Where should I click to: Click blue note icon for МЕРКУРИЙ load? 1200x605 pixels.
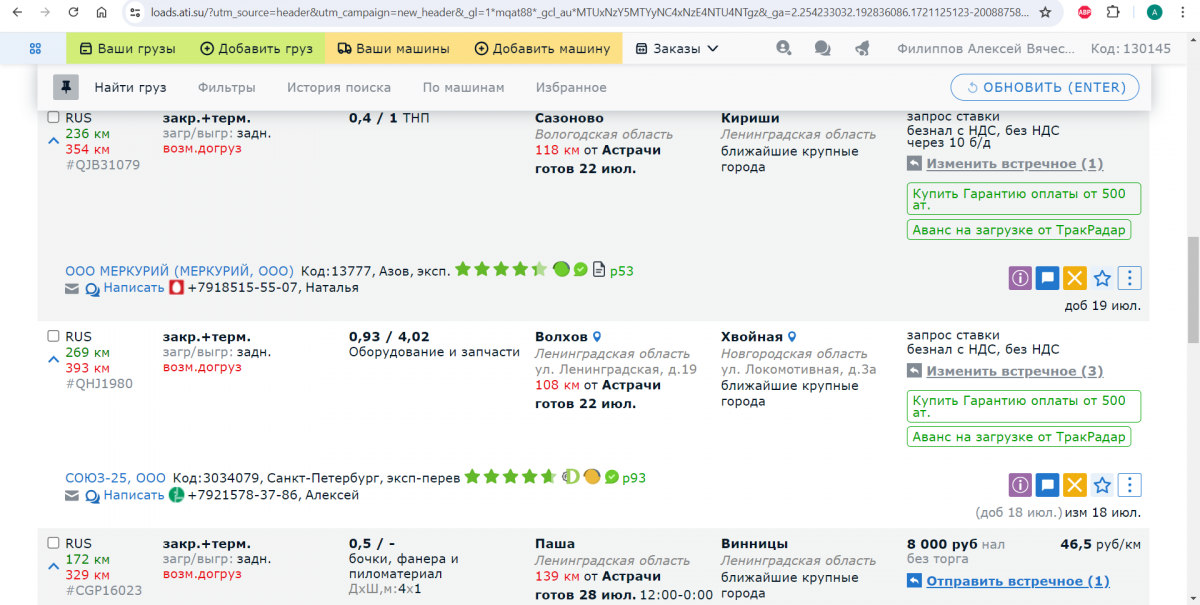click(1047, 279)
